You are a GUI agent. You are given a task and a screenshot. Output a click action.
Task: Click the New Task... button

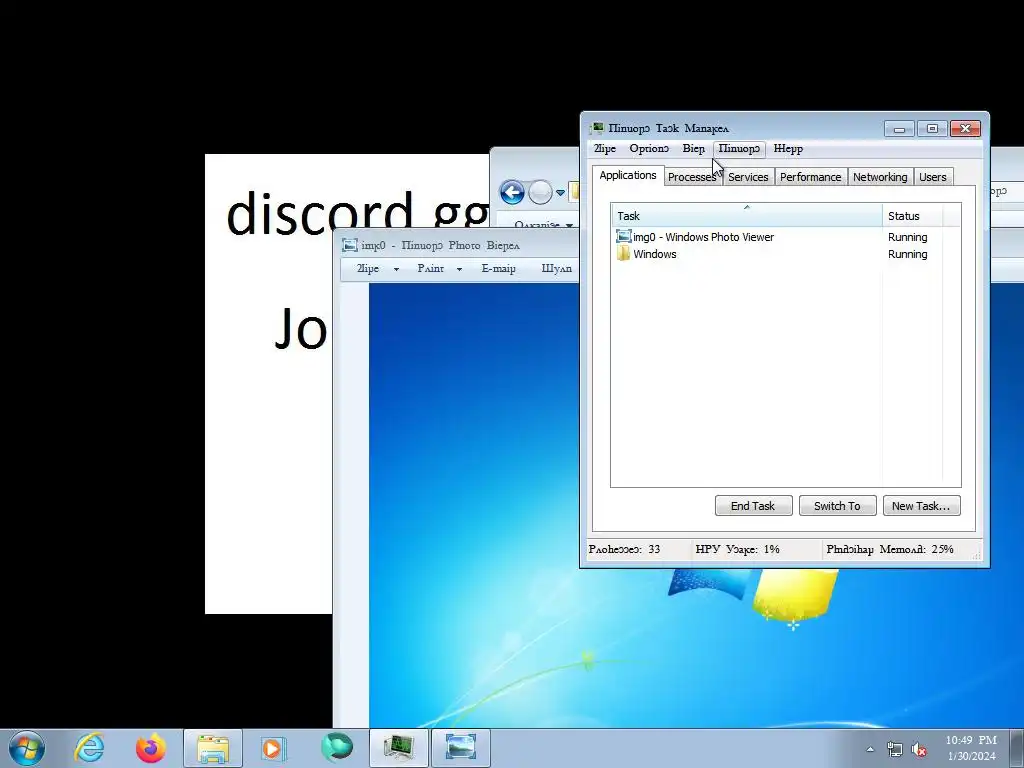[x=921, y=505]
